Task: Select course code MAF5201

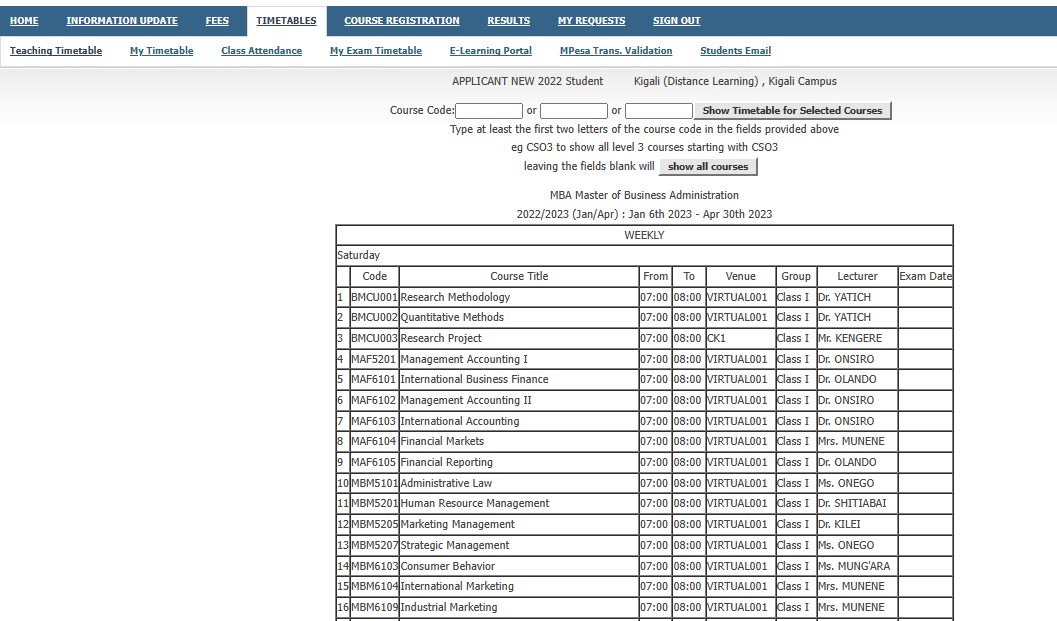Action: [x=373, y=359]
